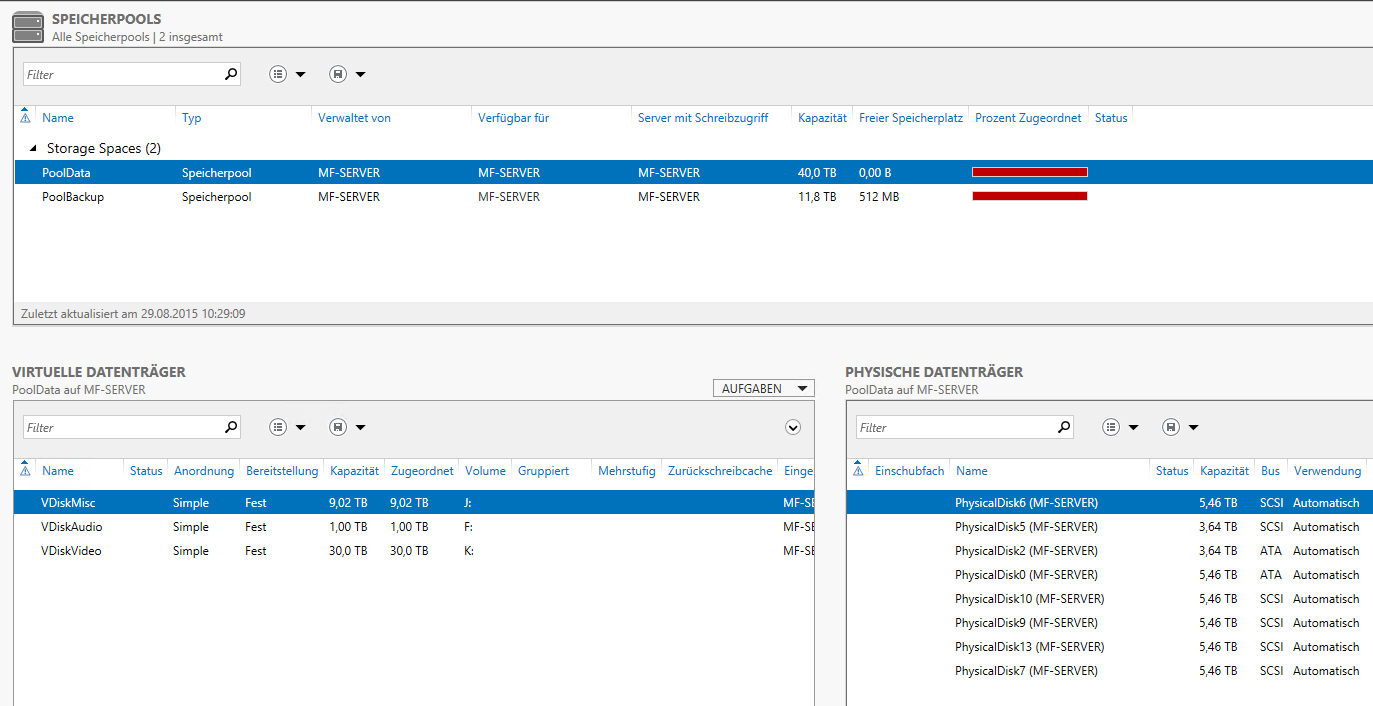Select the VDiskAudio virtual disk
Screen dimensions: 1373x706
pyautogui.click(x=414, y=526)
